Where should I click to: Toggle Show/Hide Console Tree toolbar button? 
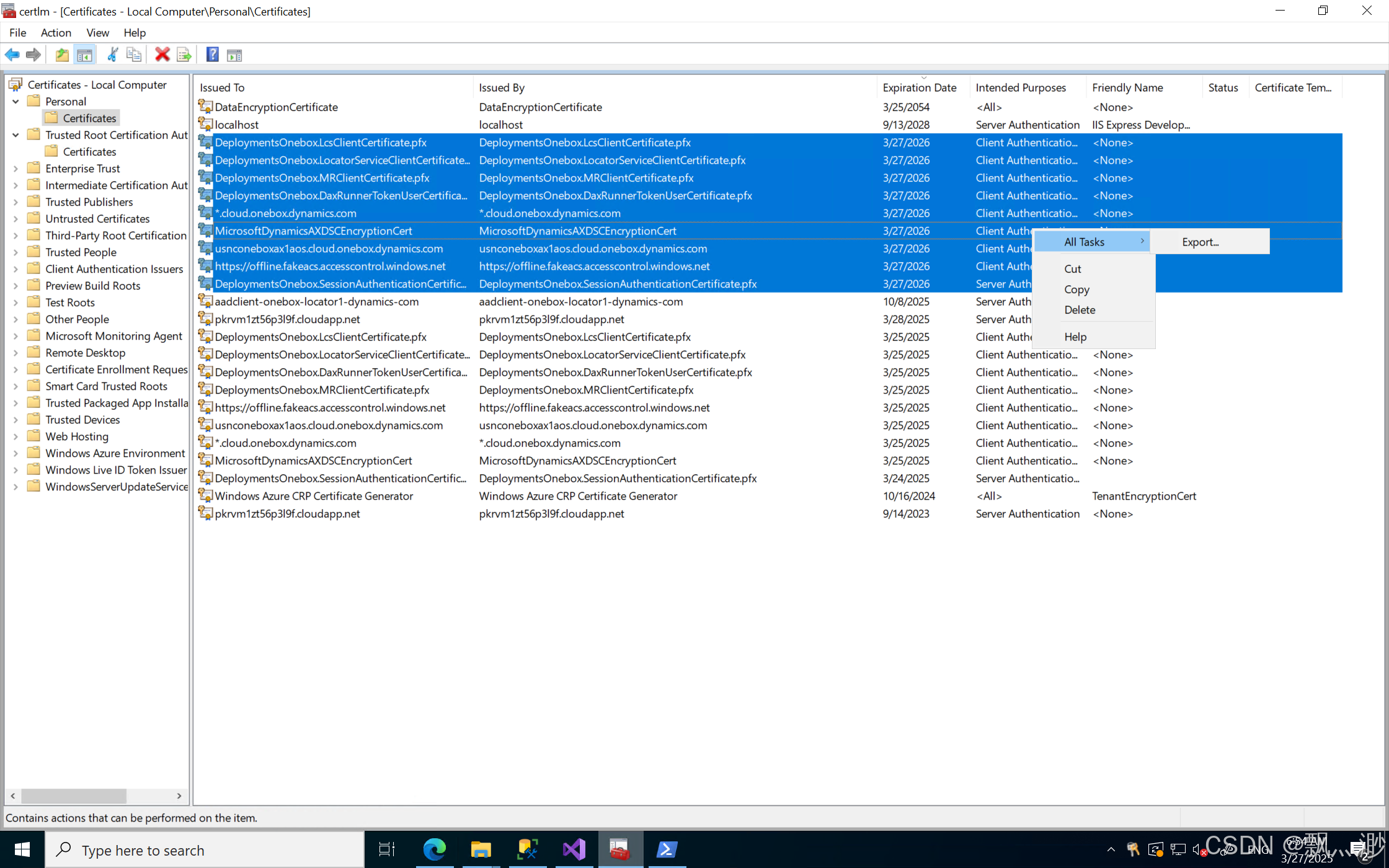coord(85,55)
